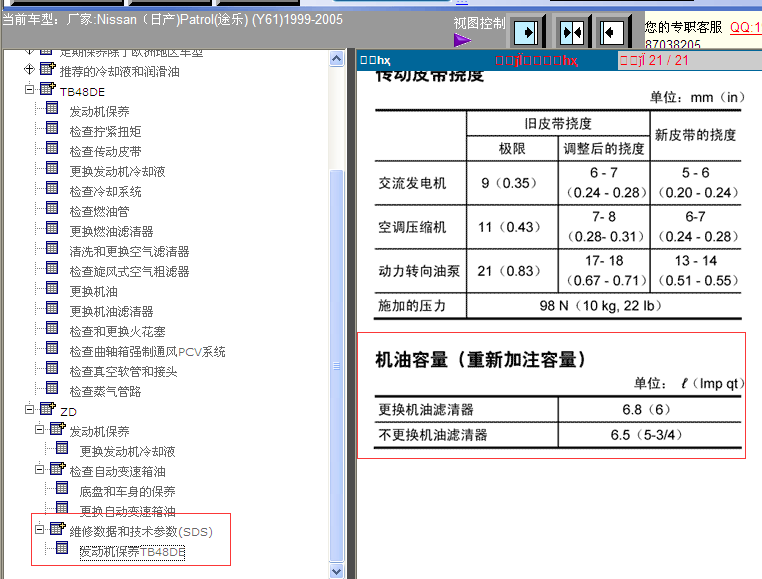This screenshot has height=579, width=762.
Task: Click the page icon beside 发动机保养TB48DE
Action: click(62, 547)
